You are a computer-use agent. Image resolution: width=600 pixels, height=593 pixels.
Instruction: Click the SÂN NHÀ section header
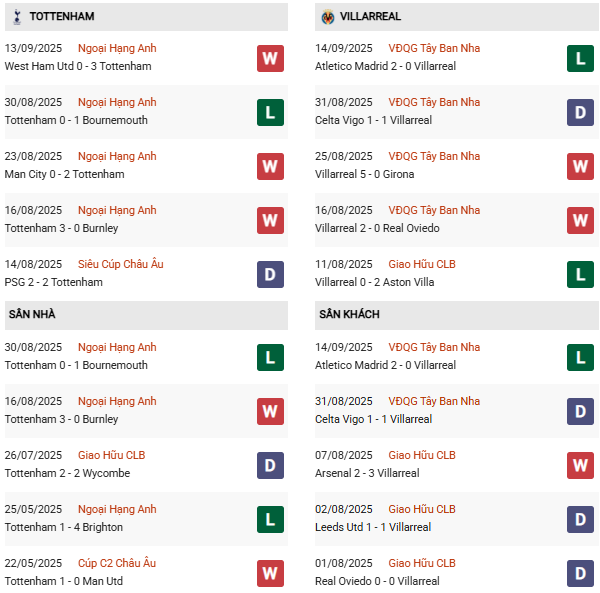(x=146, y=314)
